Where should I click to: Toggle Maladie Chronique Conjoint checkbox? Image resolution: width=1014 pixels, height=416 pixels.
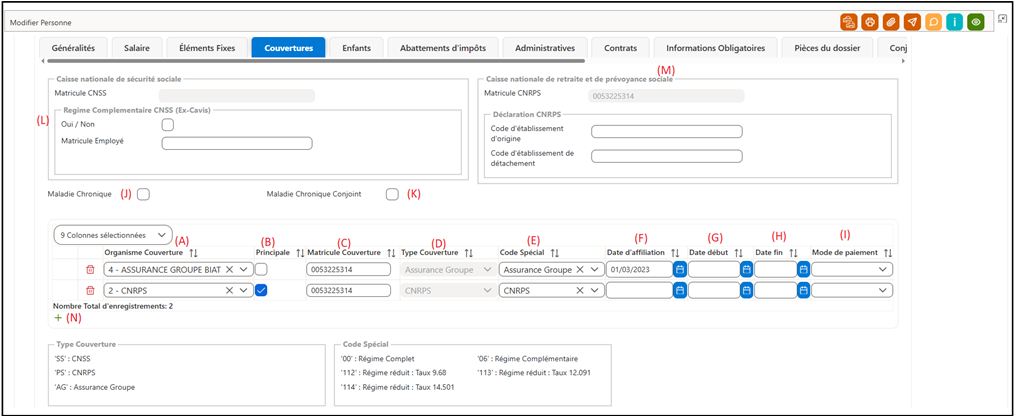pos(392,194)
